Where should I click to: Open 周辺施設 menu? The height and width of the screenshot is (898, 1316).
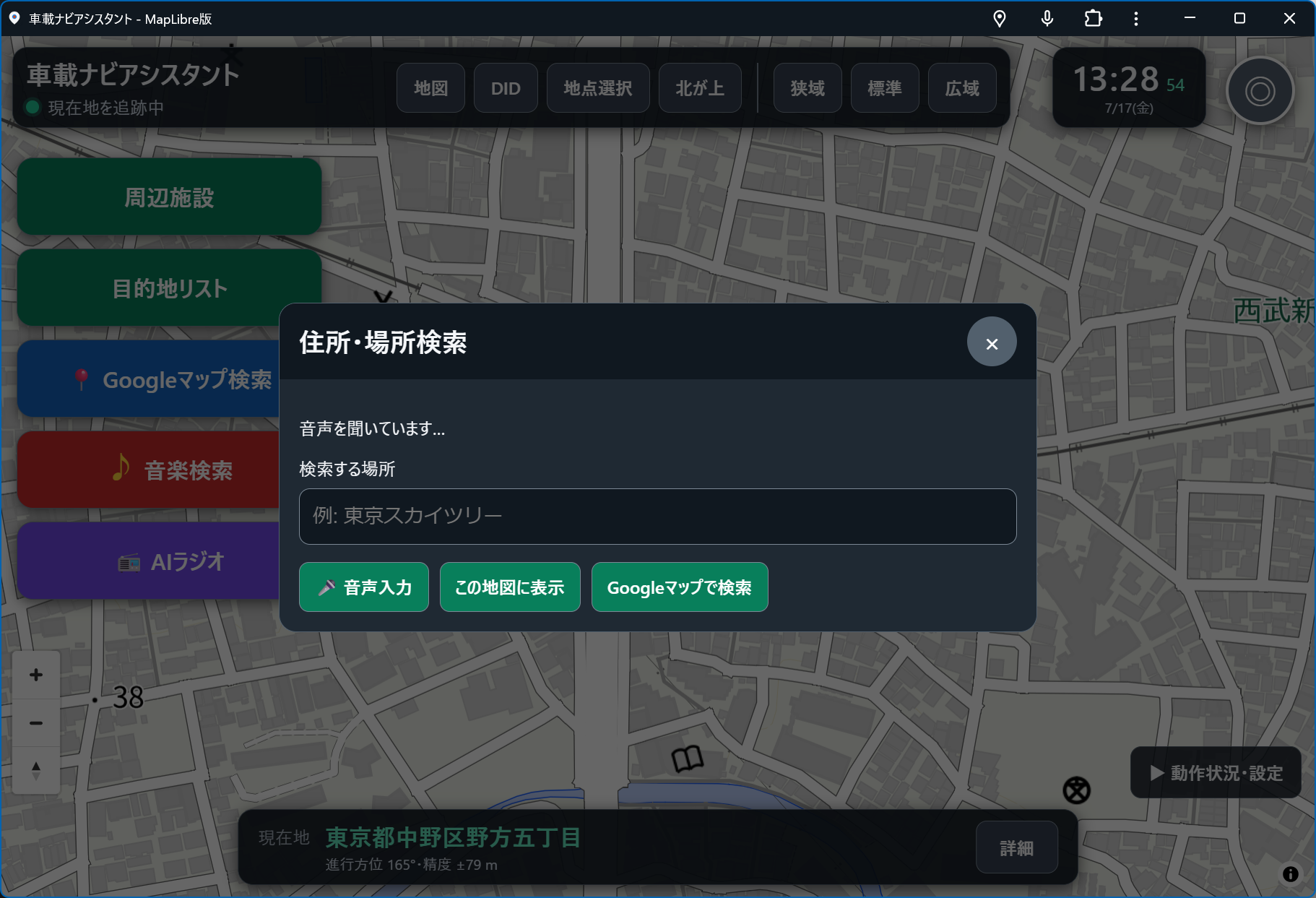pyautogui.click(x=169, y=197)
